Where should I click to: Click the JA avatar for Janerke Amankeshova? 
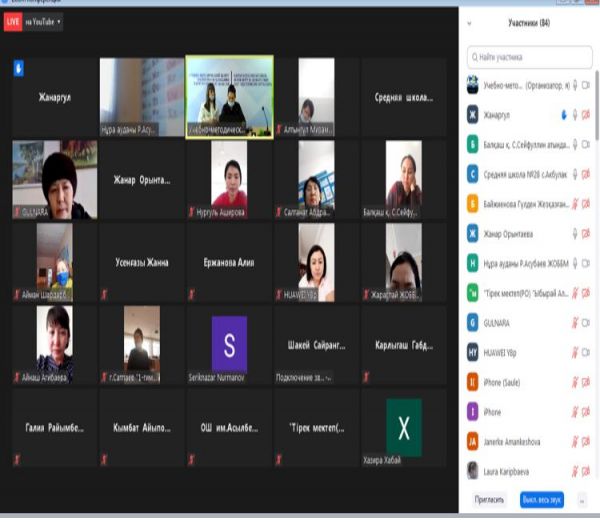(473, 440)
